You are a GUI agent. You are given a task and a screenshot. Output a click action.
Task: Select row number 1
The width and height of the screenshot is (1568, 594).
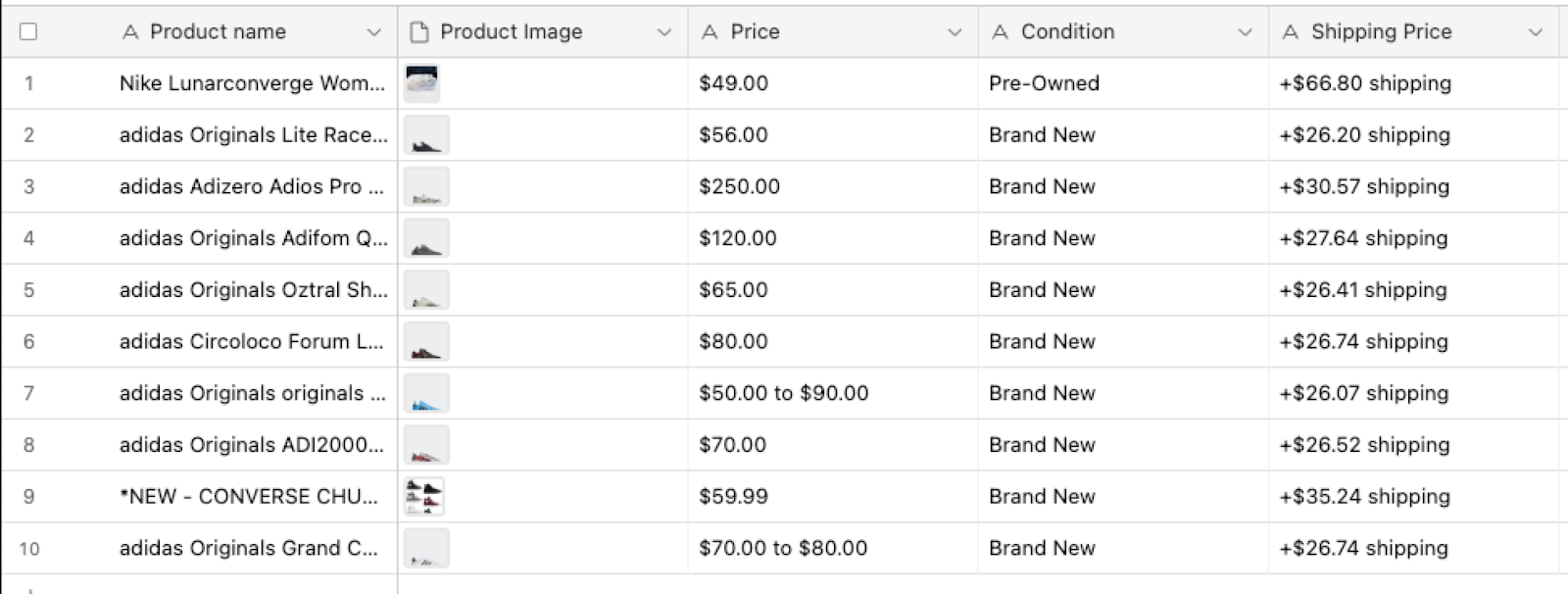[28, 83]
